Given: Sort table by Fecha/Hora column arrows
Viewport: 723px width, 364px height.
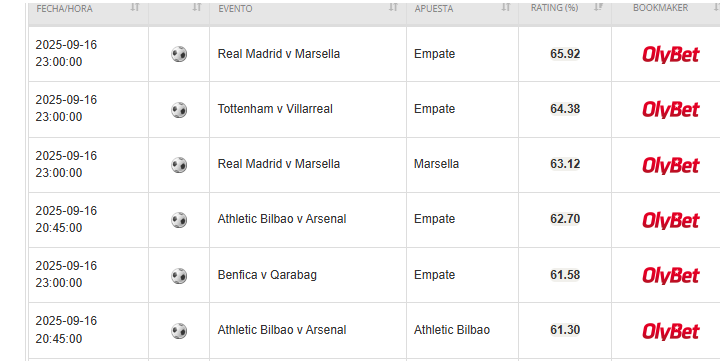Looking at the screenshot, I should (x=135, y=7).
